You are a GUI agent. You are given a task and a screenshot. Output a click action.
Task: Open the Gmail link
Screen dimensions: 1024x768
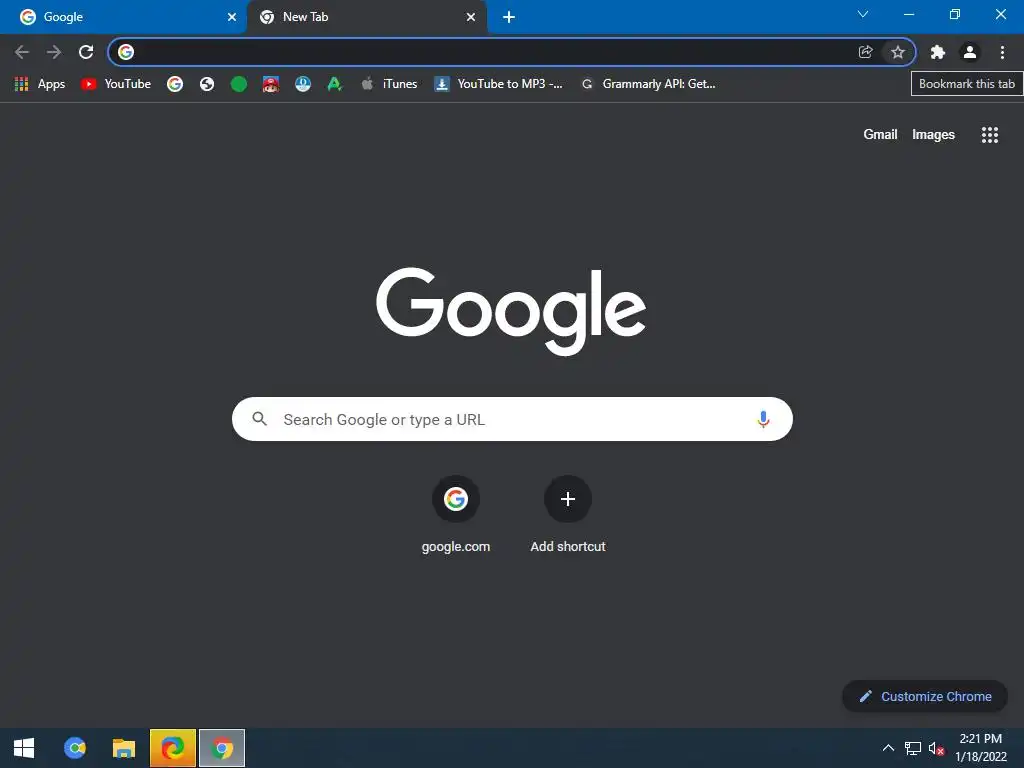(880, 135)
